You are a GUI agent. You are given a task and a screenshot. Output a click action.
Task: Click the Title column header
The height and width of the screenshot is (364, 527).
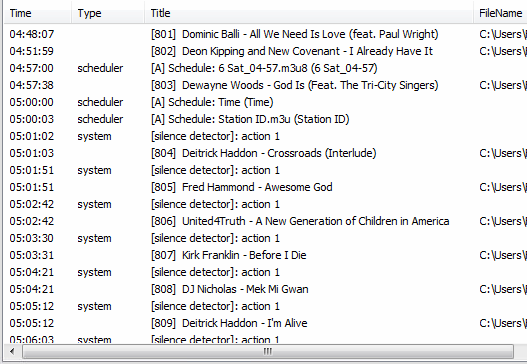(309, 13)
